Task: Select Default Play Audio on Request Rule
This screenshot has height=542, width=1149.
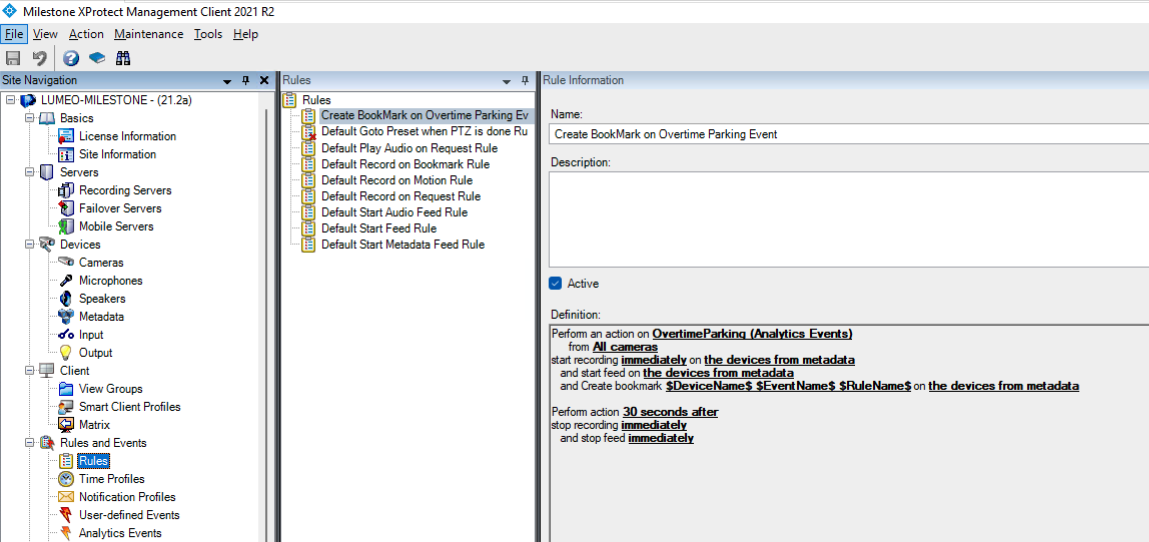Action: (x=409, y=148)
